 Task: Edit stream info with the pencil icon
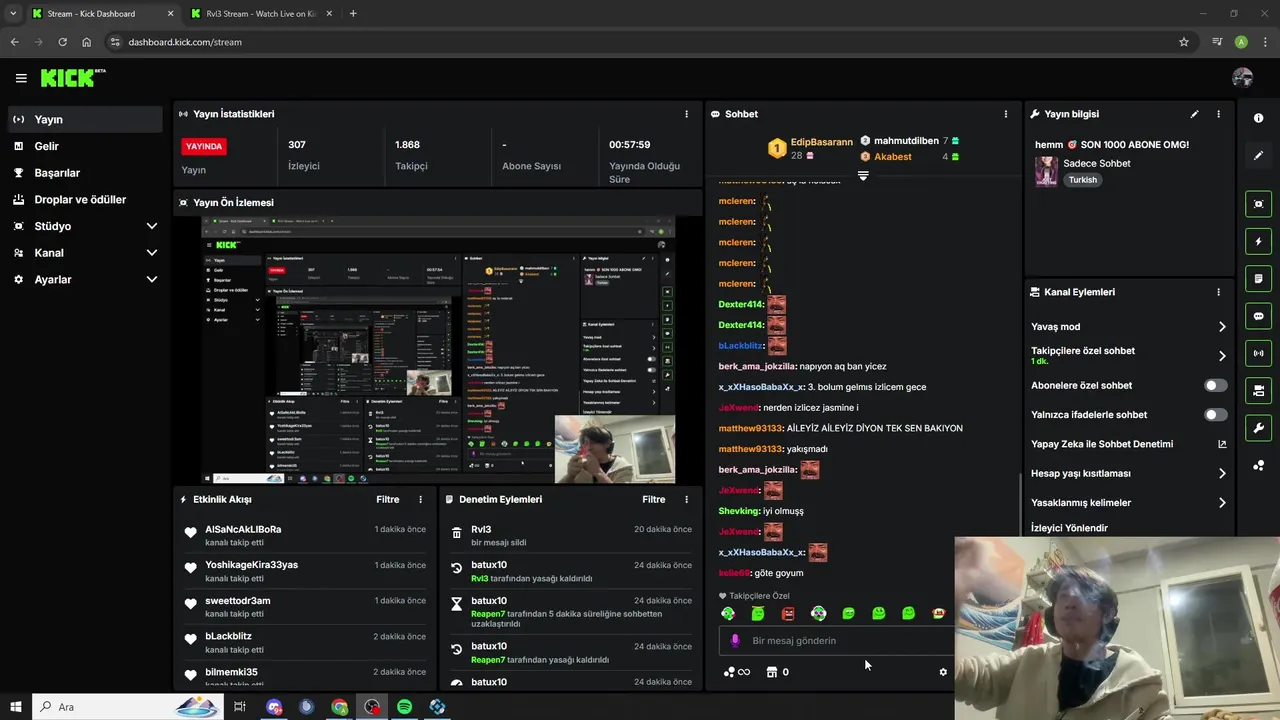tap(1194, 114)
